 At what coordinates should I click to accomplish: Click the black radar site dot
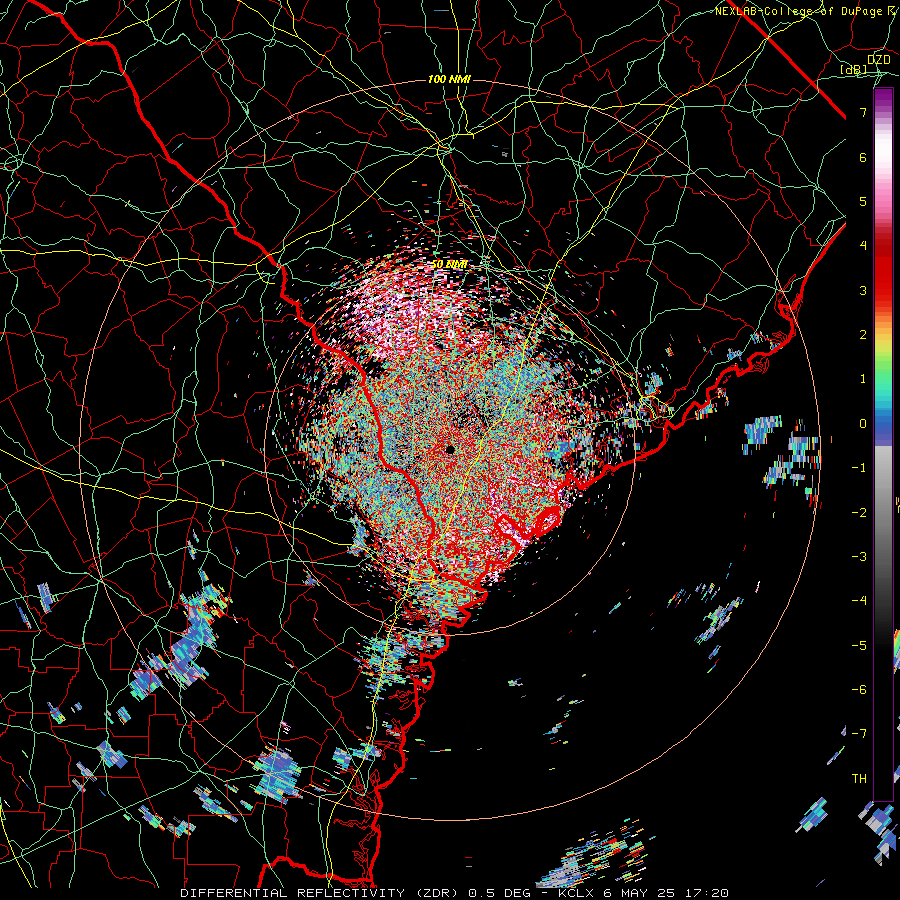coord(450,449)
